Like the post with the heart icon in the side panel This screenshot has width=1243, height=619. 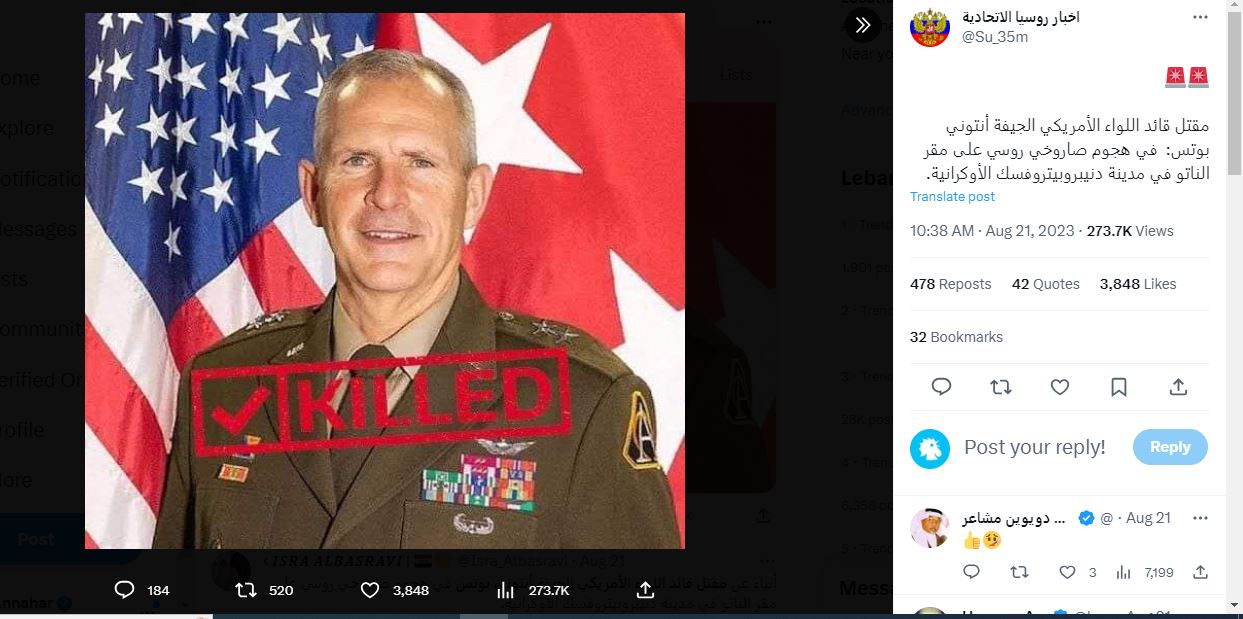pyautogui.click(x=1060, y=387)
